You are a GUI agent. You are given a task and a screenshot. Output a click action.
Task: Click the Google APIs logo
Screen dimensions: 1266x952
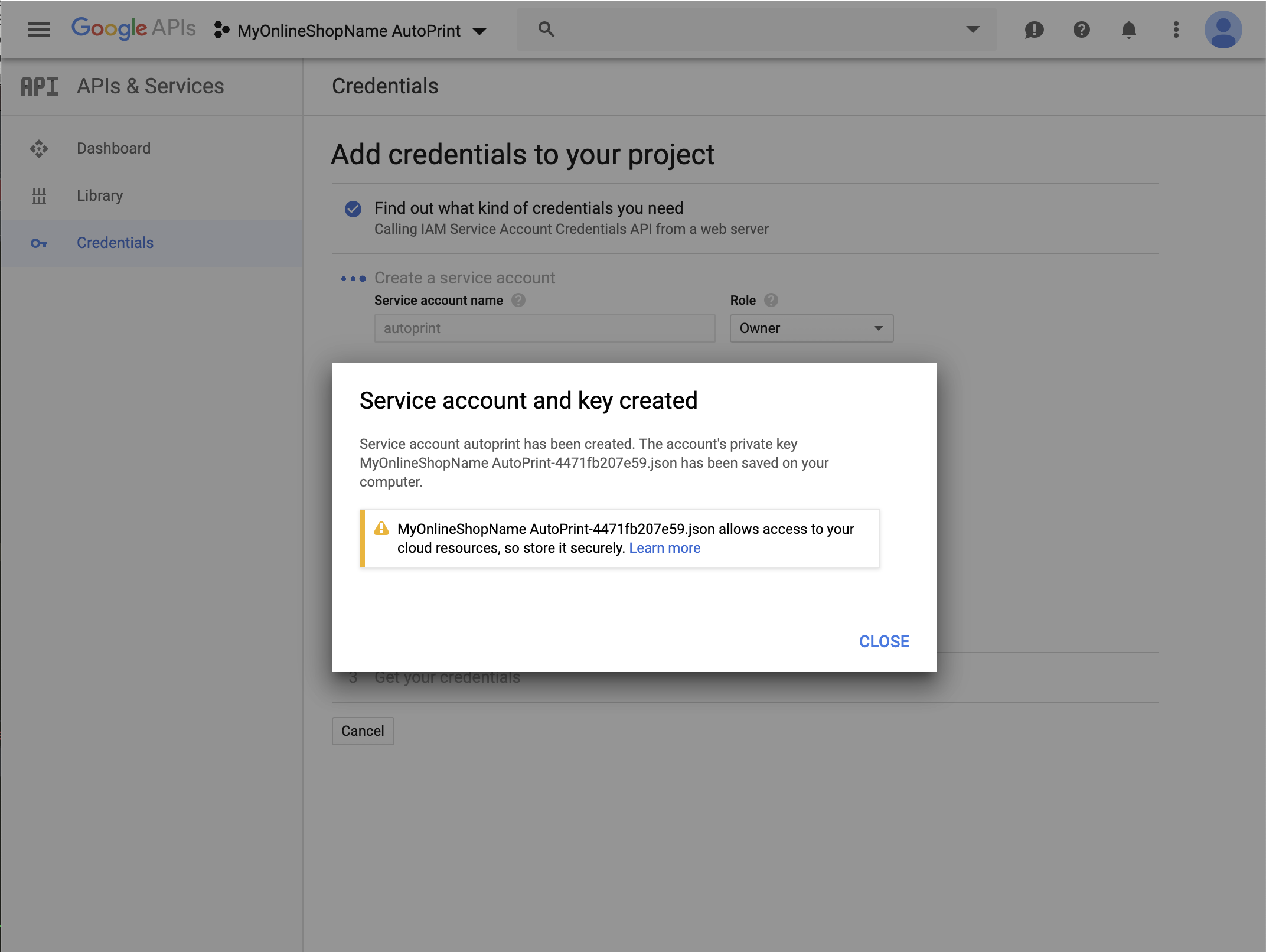tap(133, 28)
